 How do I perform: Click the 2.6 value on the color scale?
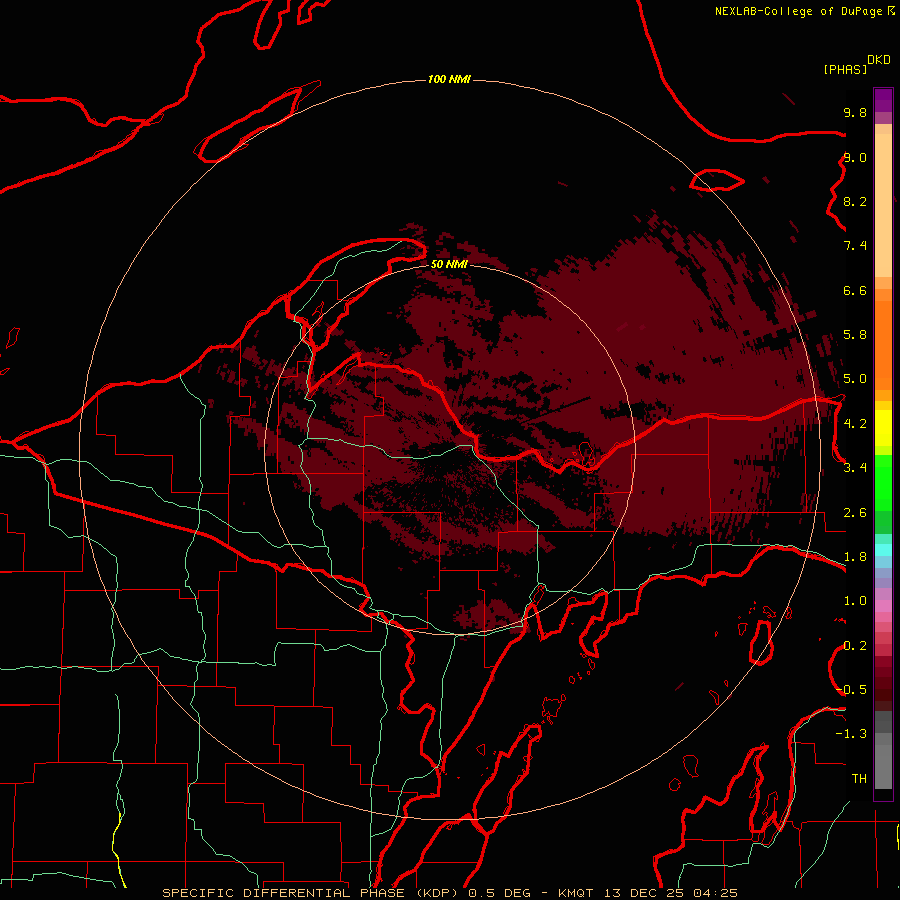pyautogui.click(x=855, y=513)
